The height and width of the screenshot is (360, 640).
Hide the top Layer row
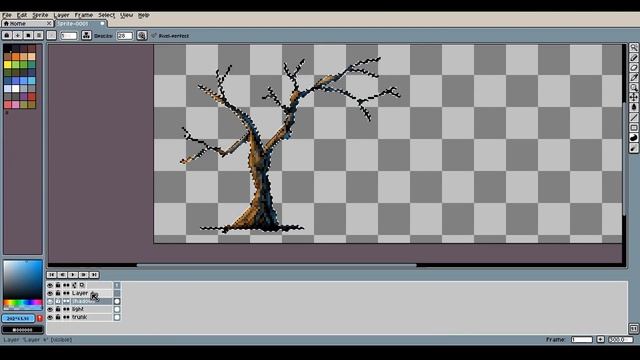(50, 293)
